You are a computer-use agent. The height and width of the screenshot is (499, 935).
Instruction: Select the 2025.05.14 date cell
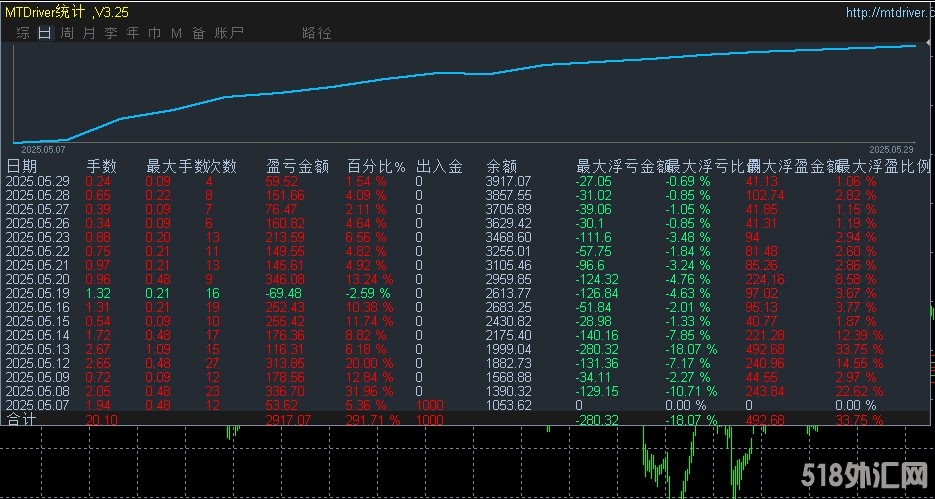click(37, 336)
